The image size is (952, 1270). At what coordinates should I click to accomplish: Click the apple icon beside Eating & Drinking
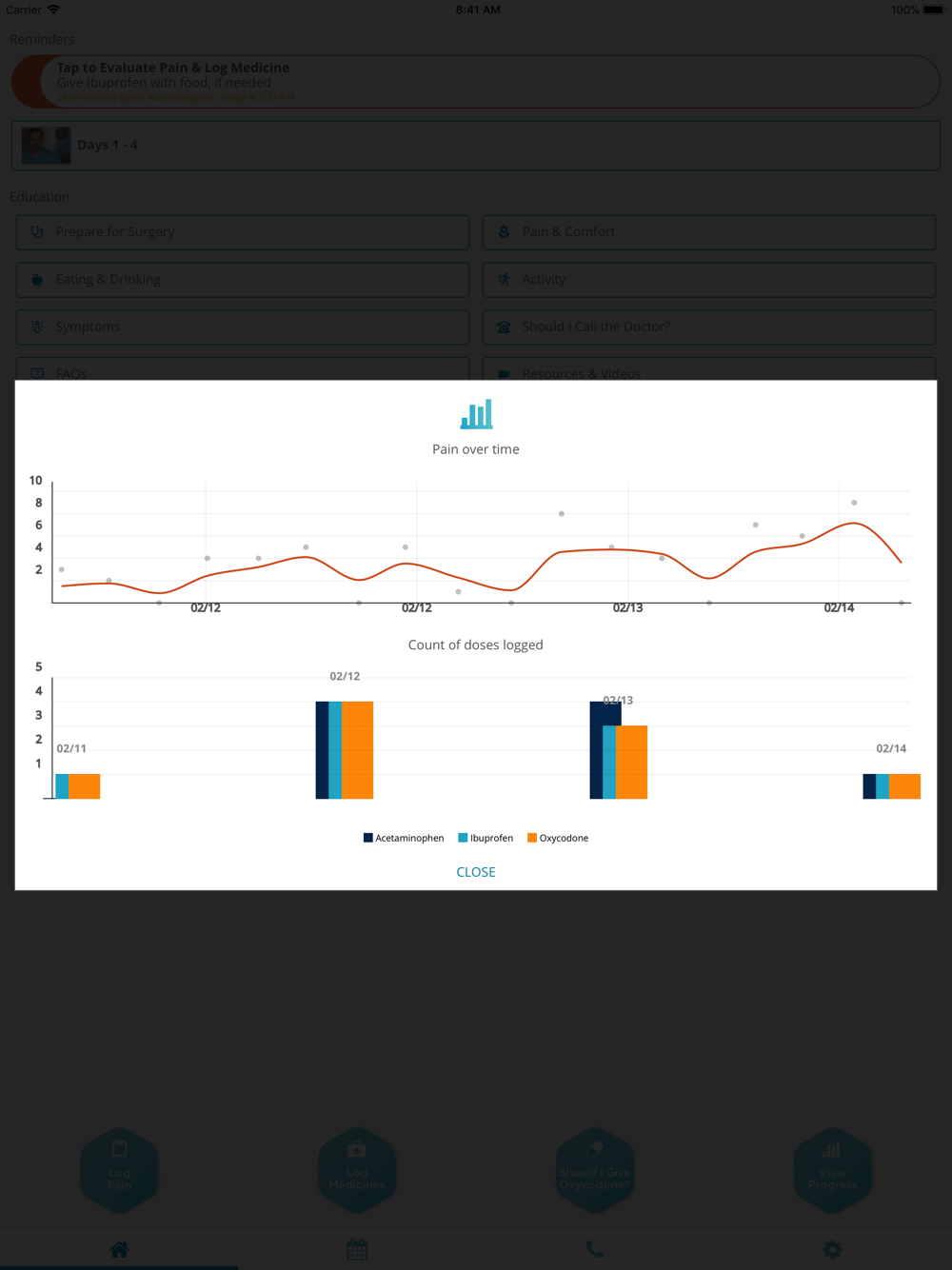coord(37,279)
